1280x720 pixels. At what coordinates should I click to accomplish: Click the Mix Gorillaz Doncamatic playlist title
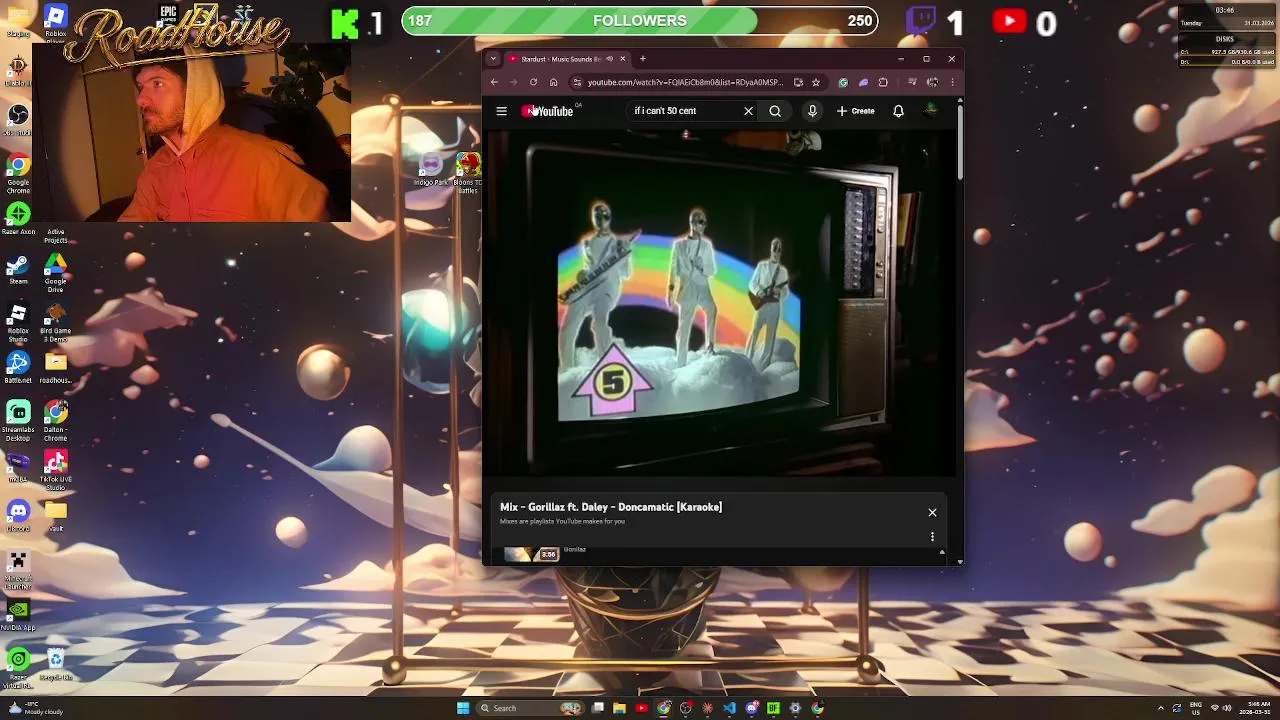[x=611, y=507]
